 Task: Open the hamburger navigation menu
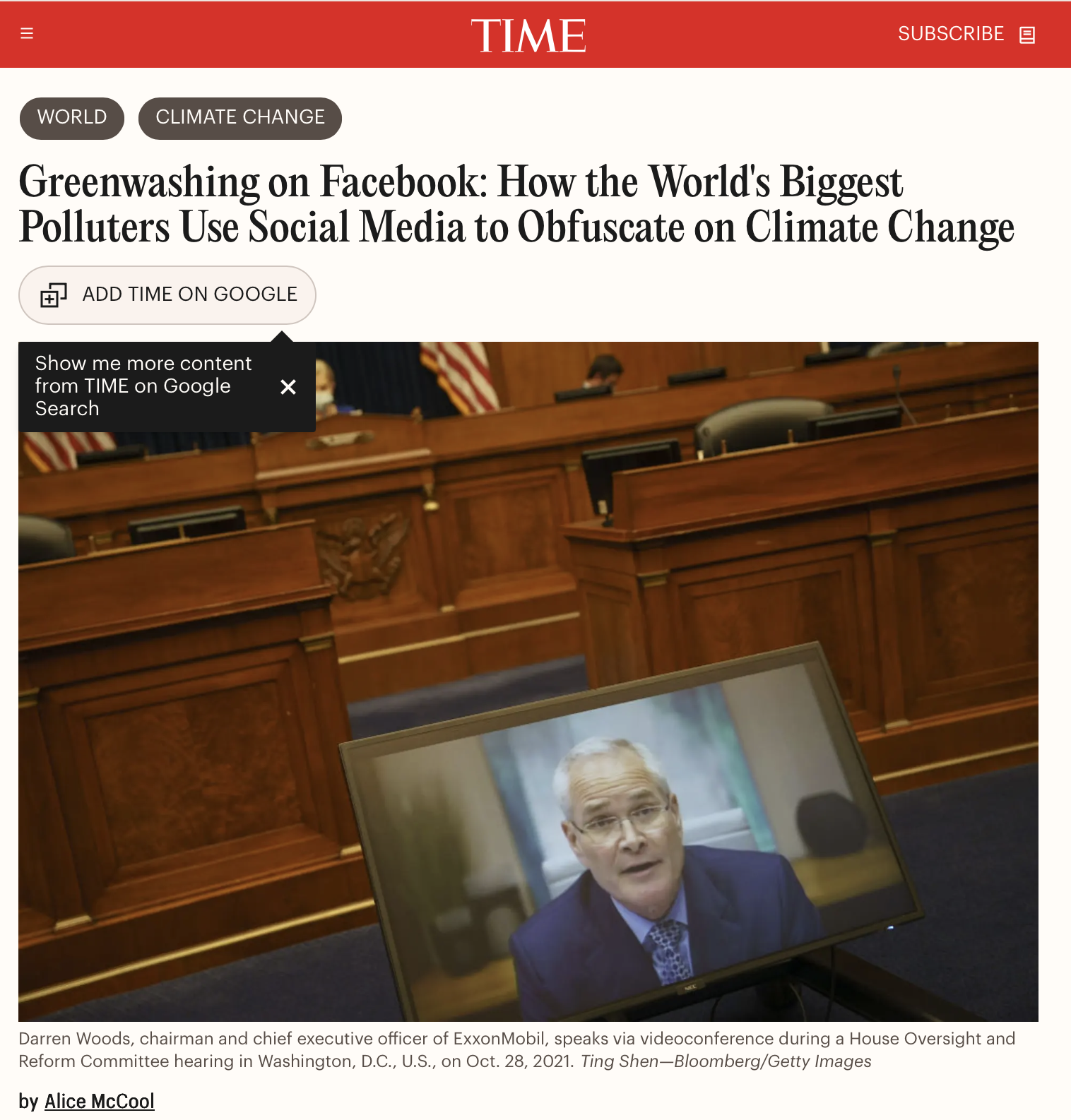[27, 33]
